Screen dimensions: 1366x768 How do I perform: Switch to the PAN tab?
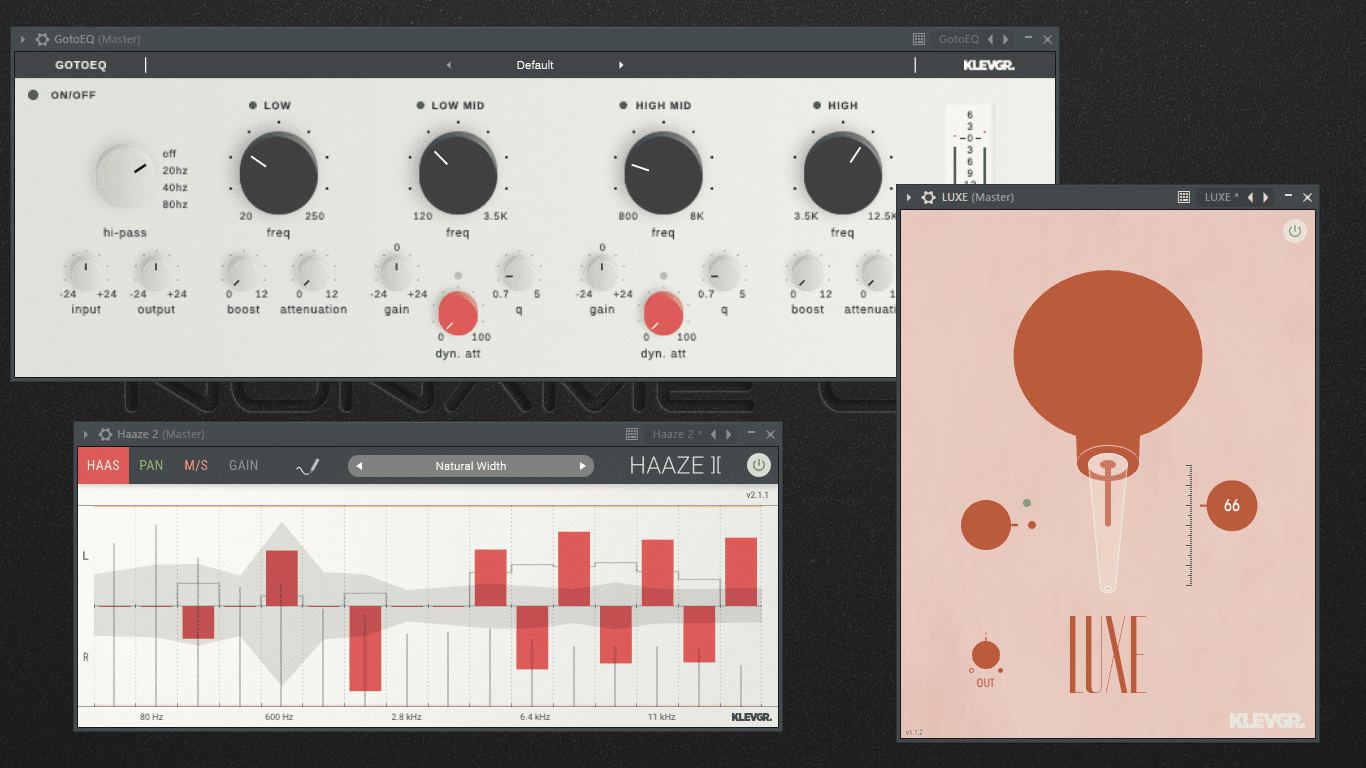151,465
